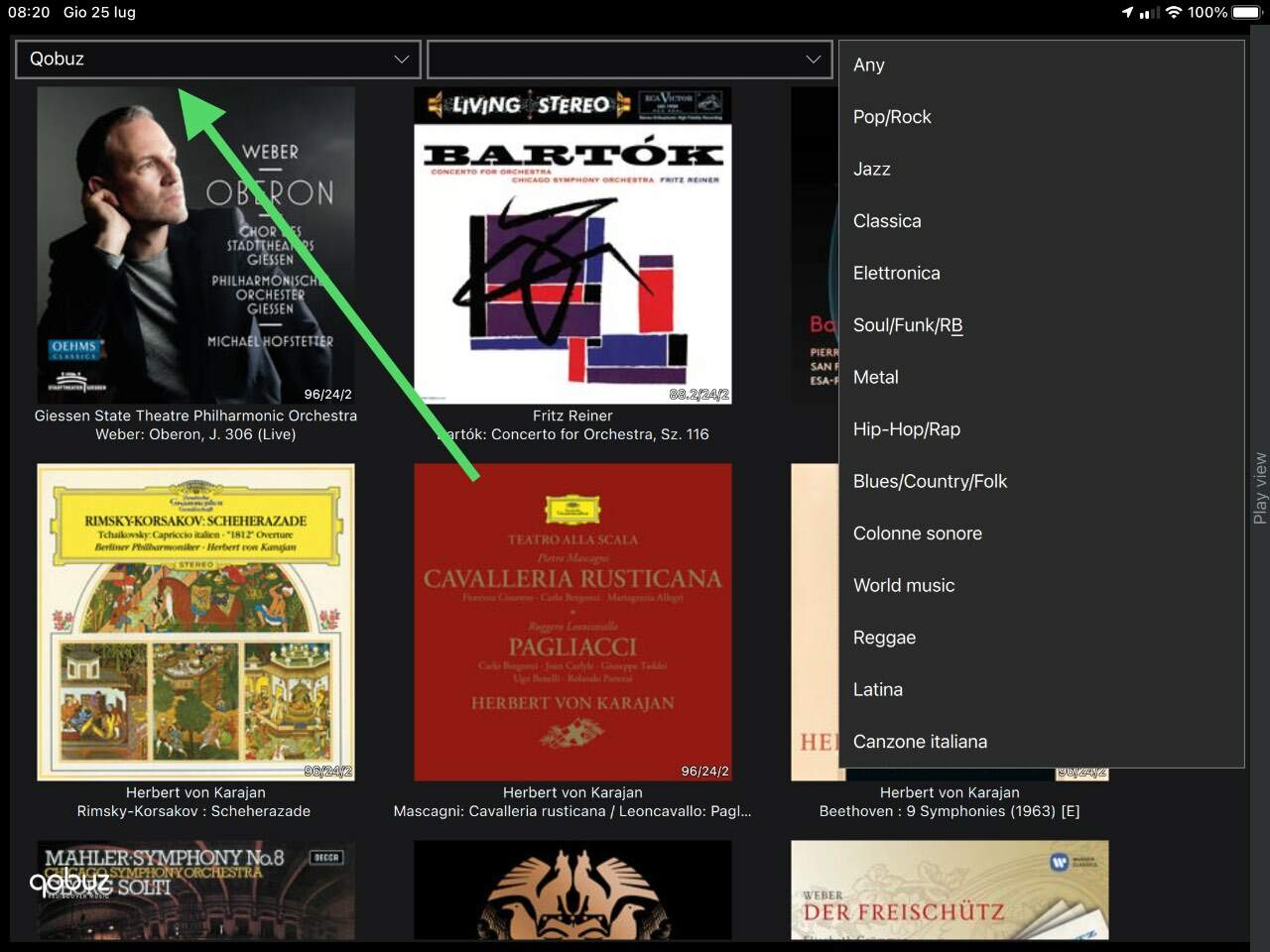Image resolution: width=1270 pixels, height=952 pixels.
Task: Click the Weber: Oberon, J. 306 (Live) title
Action: [195, 434]
